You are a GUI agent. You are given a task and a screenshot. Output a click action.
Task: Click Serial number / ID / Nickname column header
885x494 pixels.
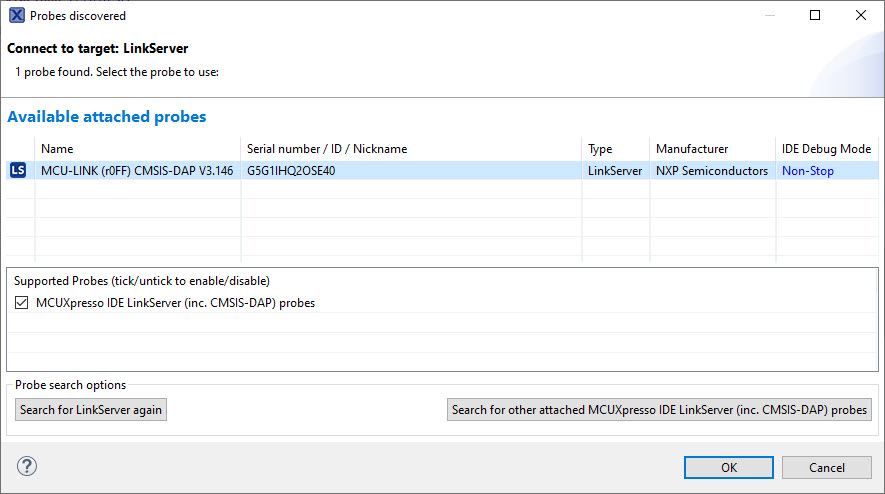326,149
